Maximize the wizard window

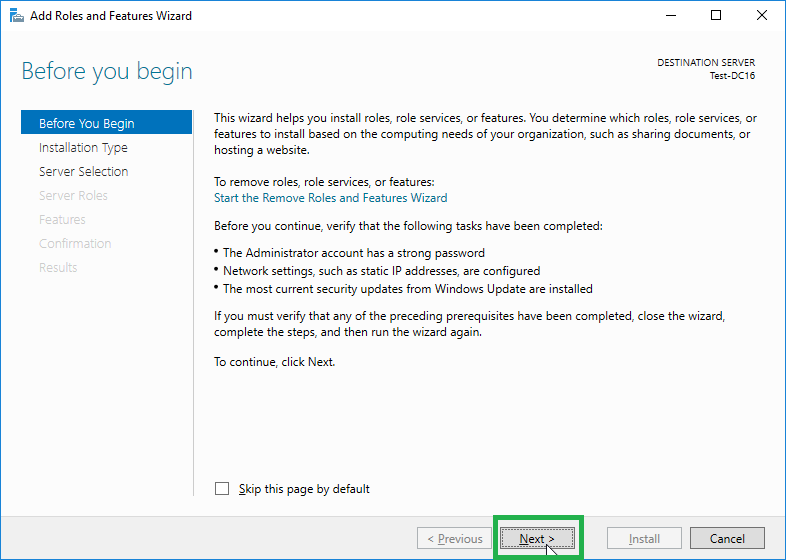(716, 16)
